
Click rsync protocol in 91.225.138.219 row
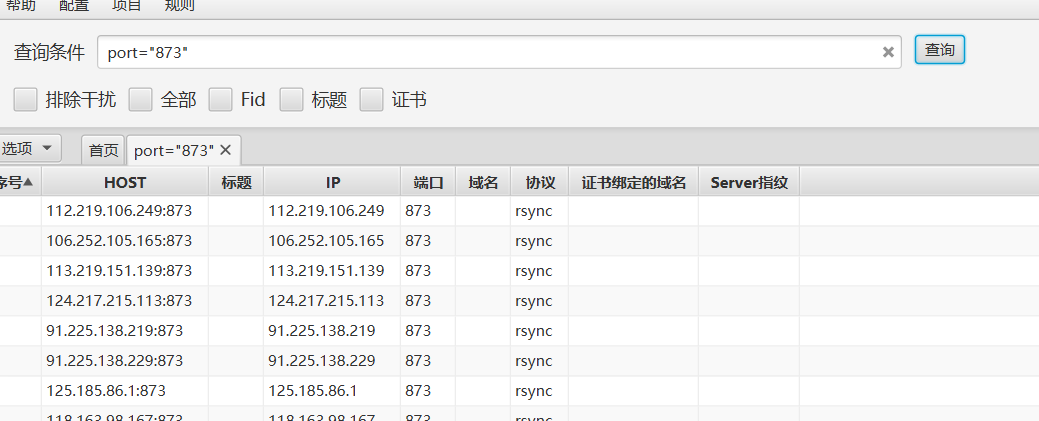(x=533, y=331)
